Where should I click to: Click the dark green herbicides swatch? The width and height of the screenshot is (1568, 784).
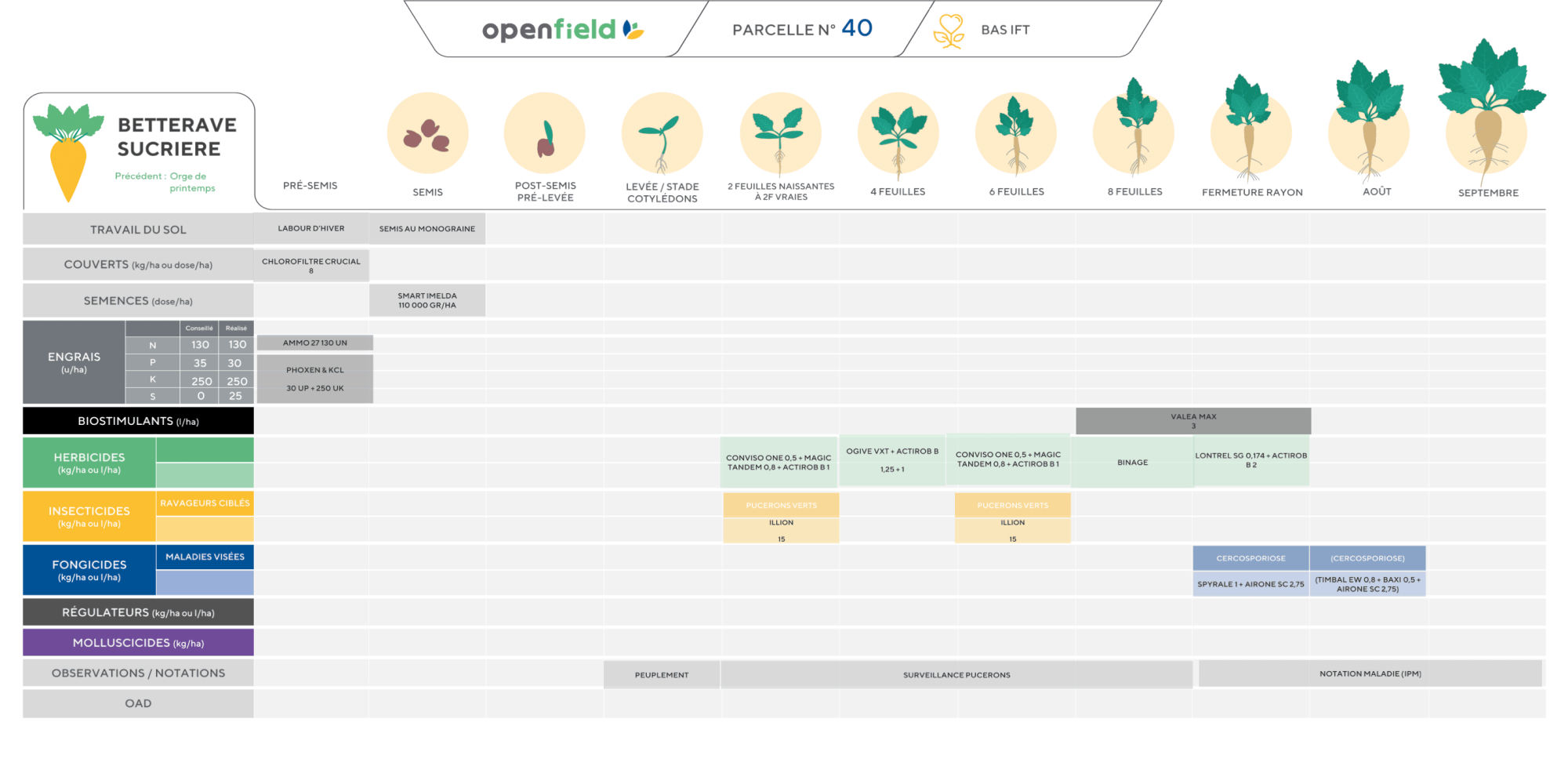click(x=205, y=450)
